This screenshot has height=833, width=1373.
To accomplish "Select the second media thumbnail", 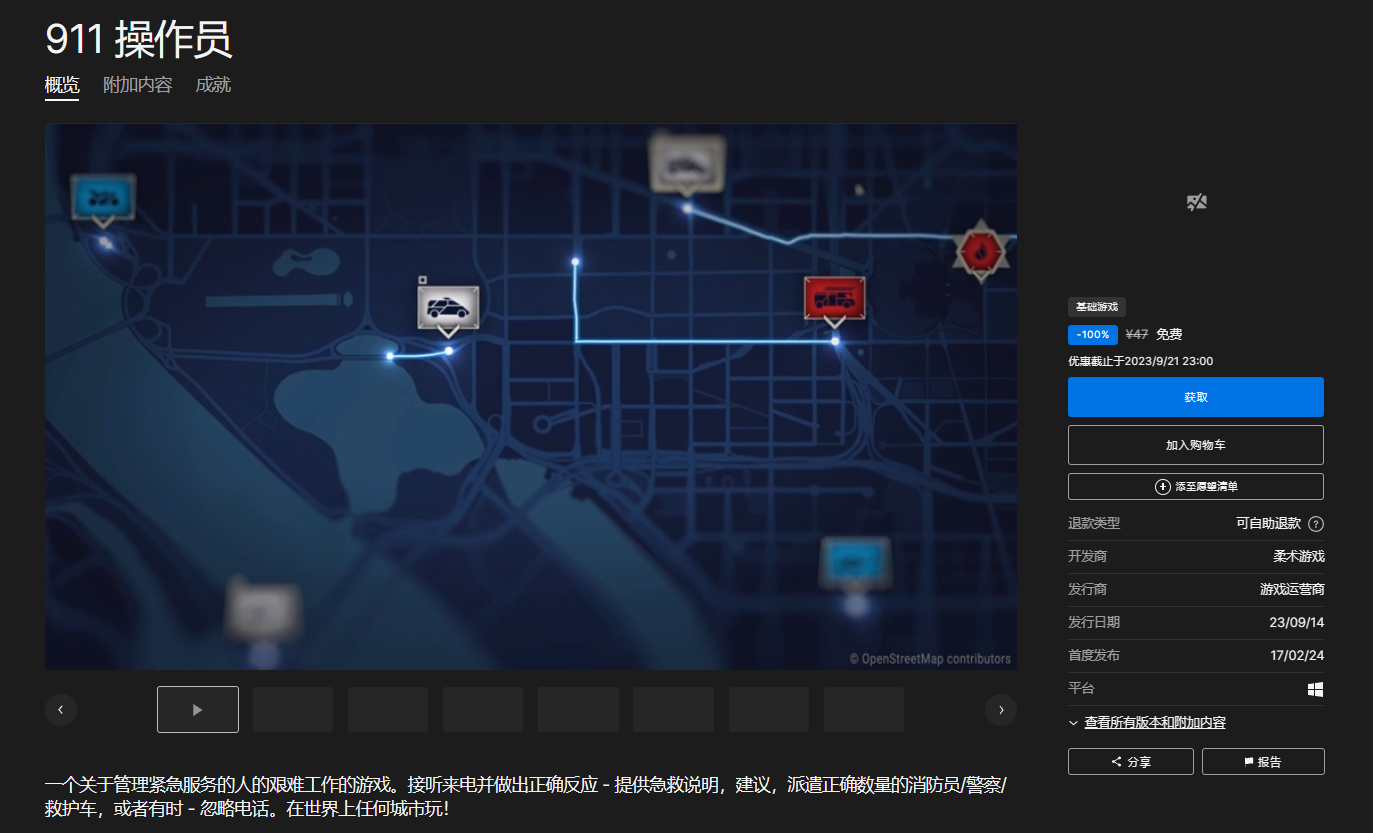I will coord(293,709).
